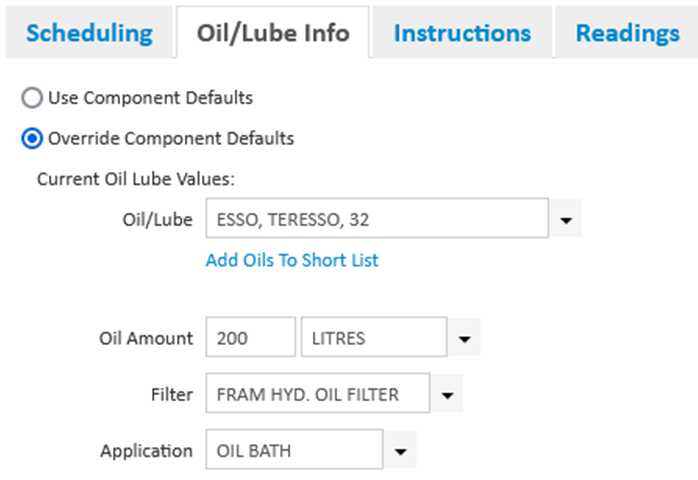Image resolution: width=698 pixels, height=480 pixels.
Task: Click the Current Oil Lube Values heading
Action: pyautogui.click(x=134, y=179)
